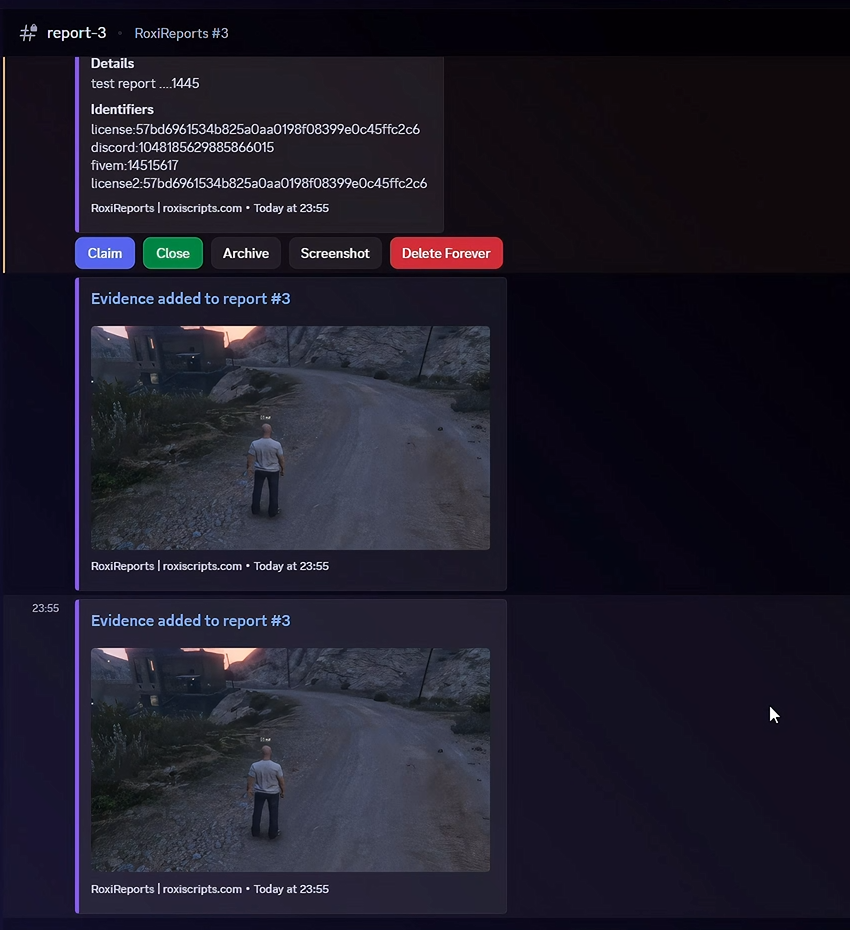Select the license: identifier line
This screenshot has height=930, width=850.
point(255,129)
